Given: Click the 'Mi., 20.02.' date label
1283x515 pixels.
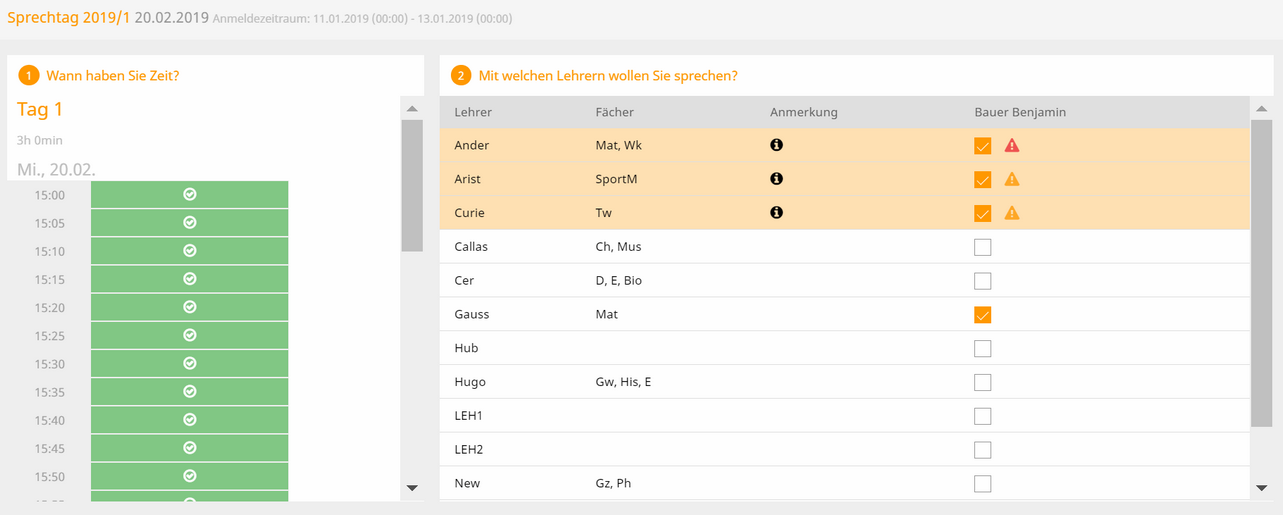Looking at the screenshot, I should click(x=56, y=170).
